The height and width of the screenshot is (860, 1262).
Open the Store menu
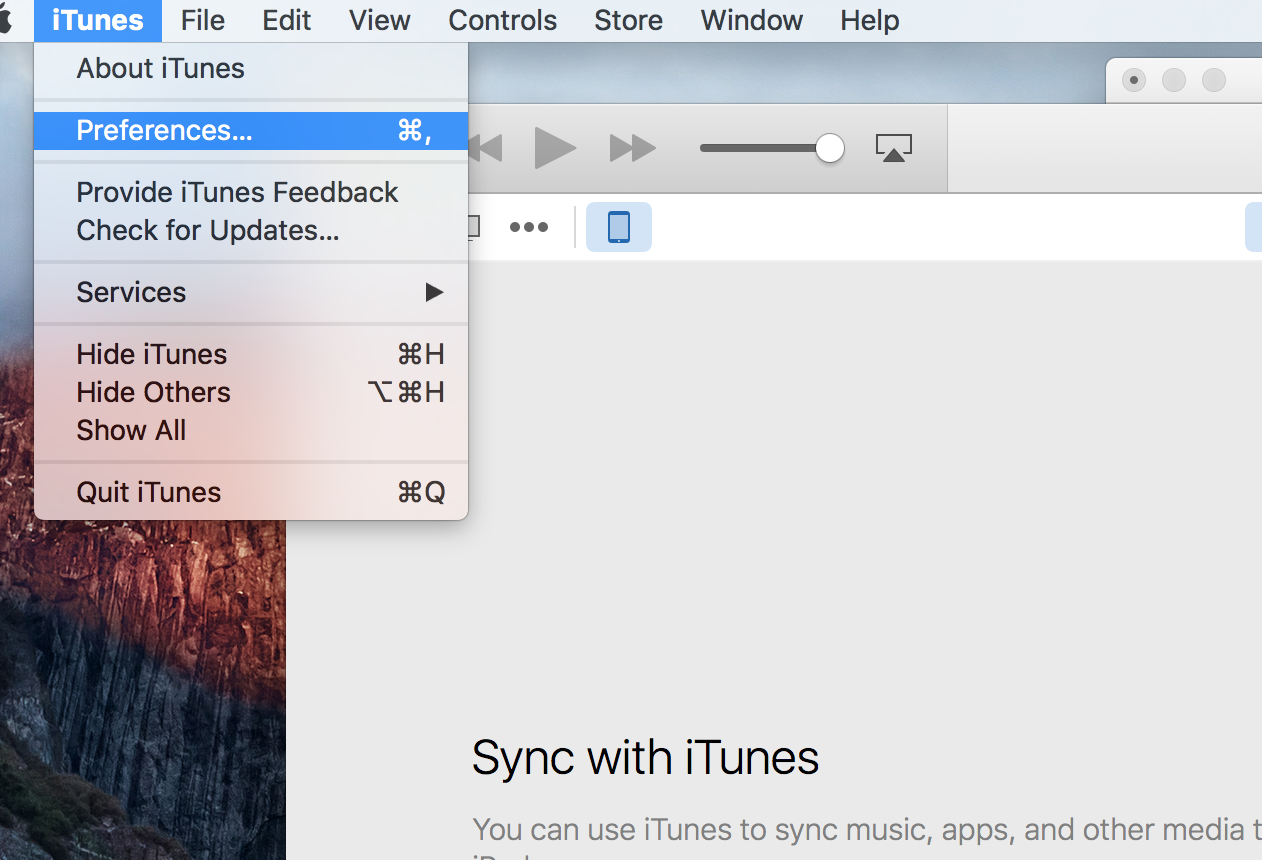pos(629,20)
